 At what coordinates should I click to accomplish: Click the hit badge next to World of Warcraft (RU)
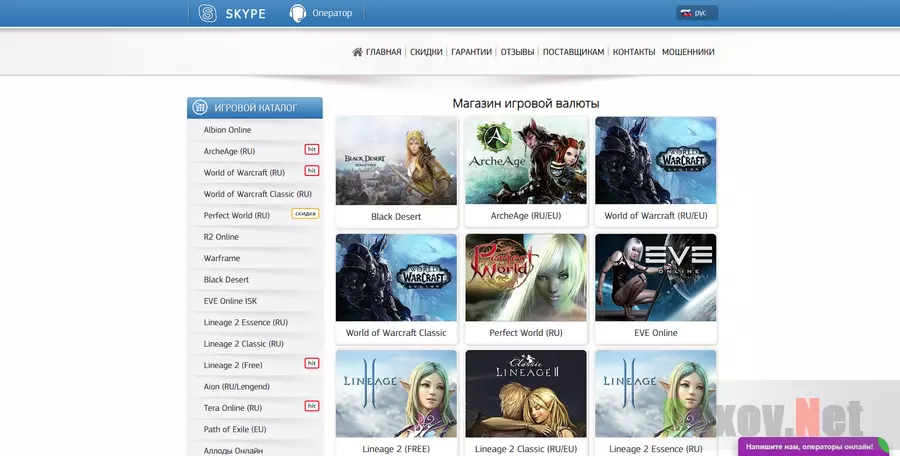pos(312,171)
